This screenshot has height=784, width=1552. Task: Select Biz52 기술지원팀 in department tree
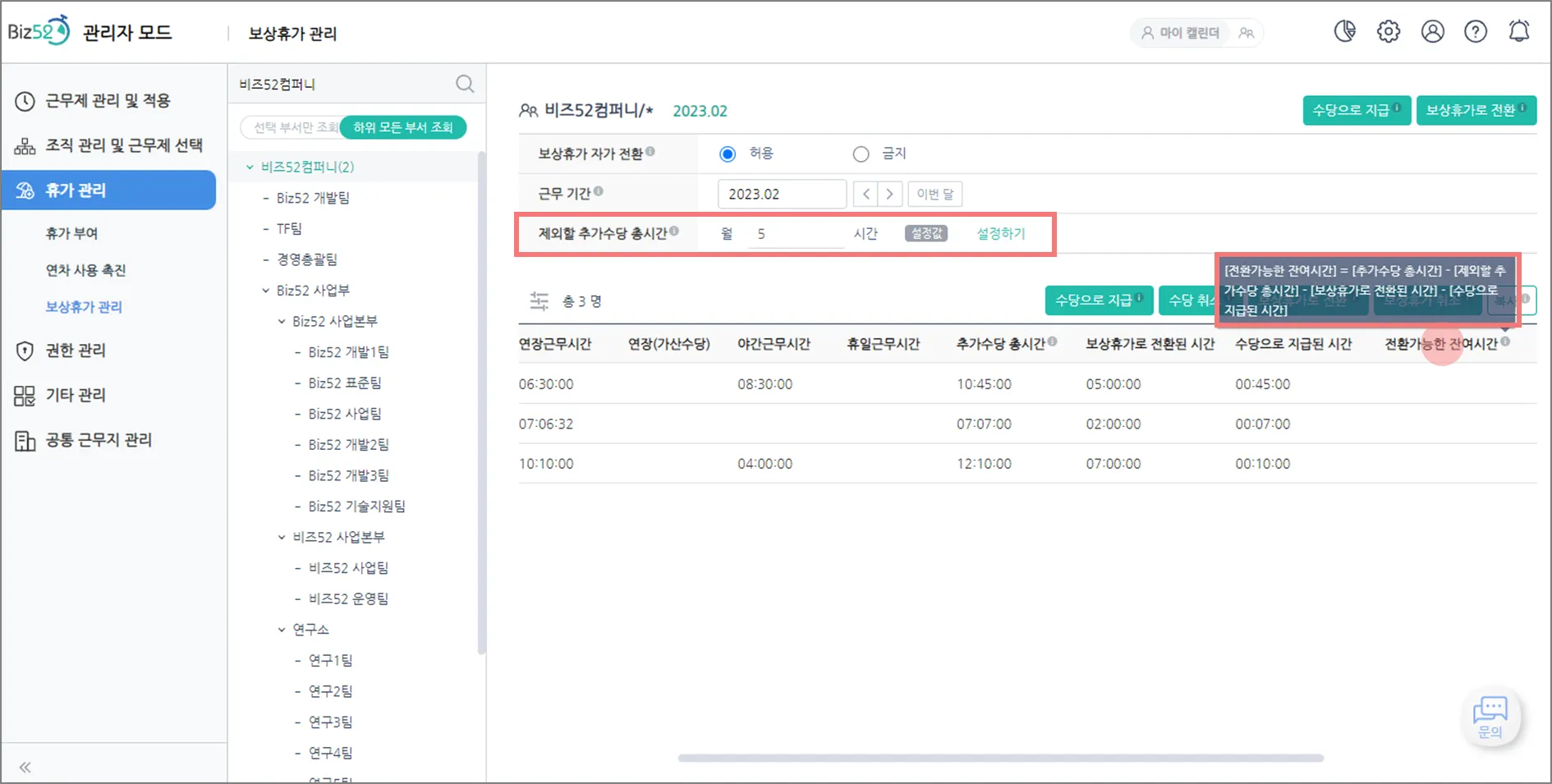pos(357,507)
